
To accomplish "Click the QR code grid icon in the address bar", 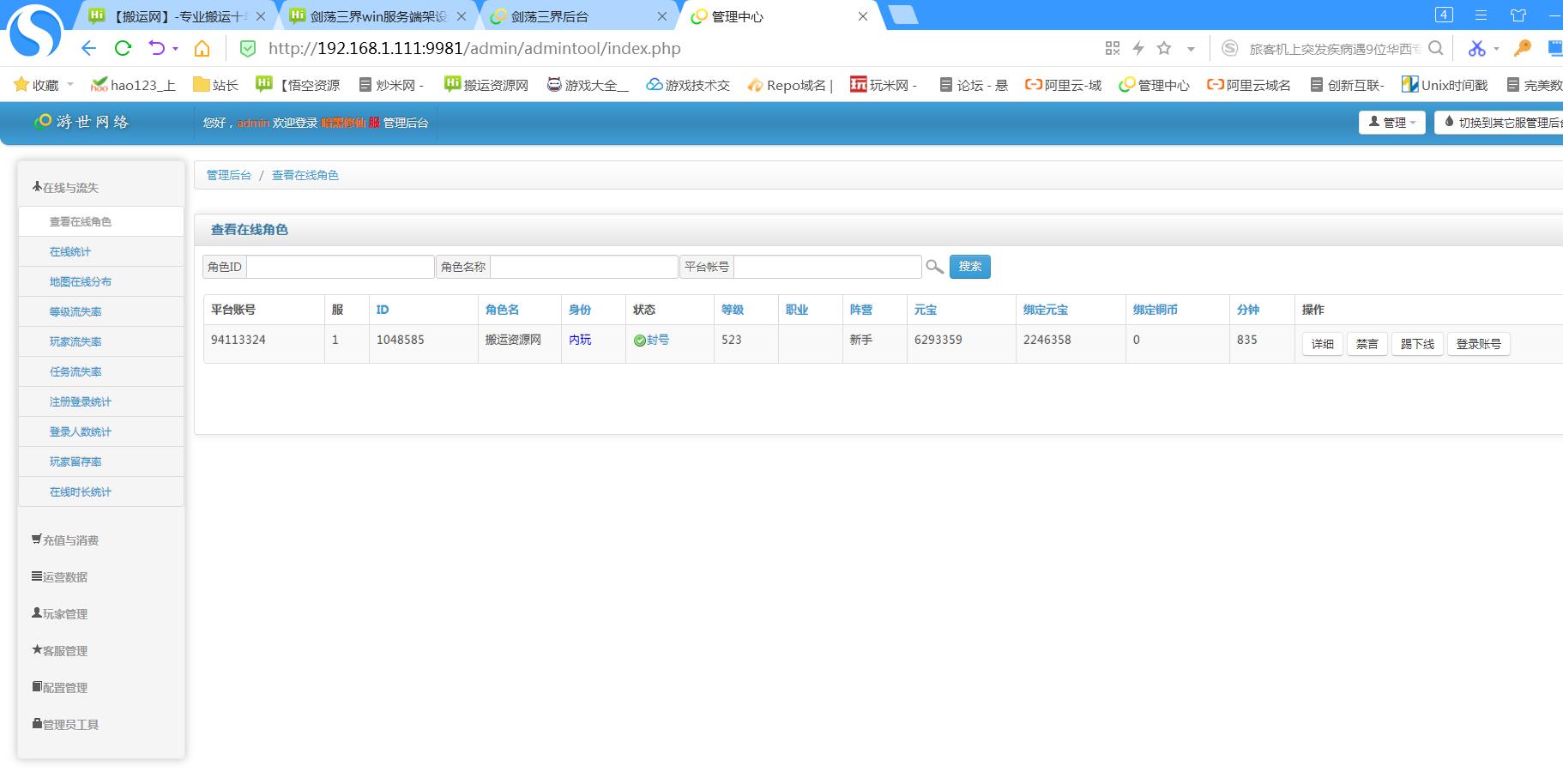I will [1113, 48].
